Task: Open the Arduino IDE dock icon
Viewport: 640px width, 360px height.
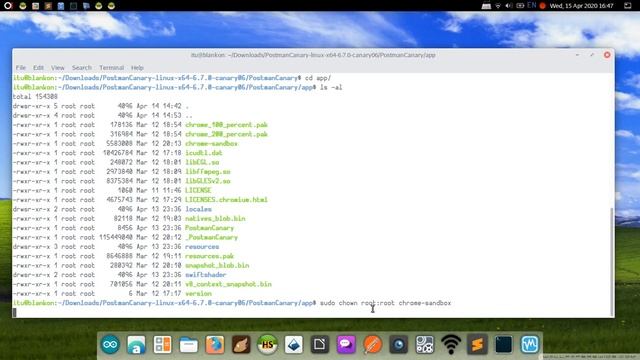Action: (110, 344)
